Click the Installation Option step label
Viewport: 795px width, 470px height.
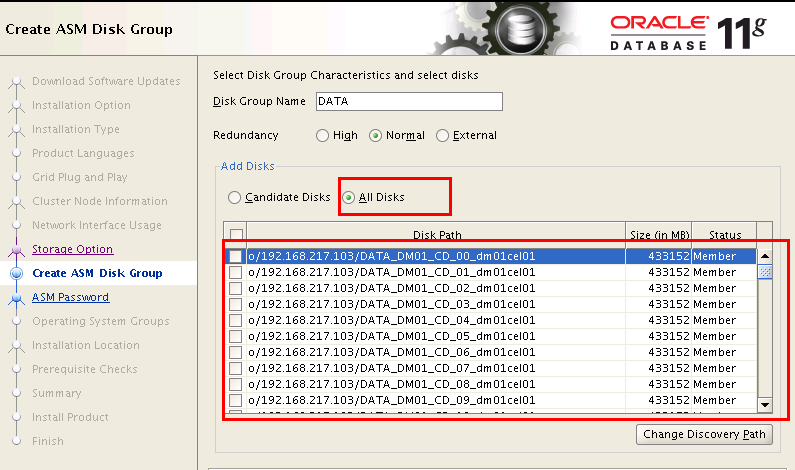81,105
